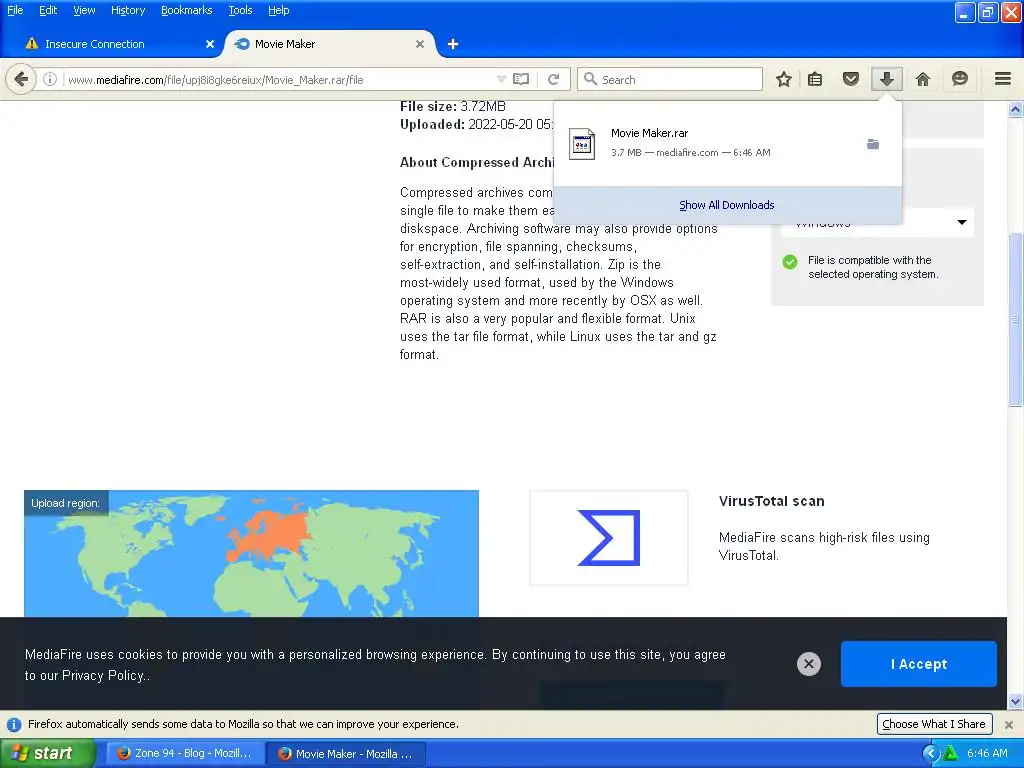This screenshot has width=1024, height=768.
Task: Click the page vertical scrollbar thumb
Action: pyautogui.click(x=1016, y=319)
